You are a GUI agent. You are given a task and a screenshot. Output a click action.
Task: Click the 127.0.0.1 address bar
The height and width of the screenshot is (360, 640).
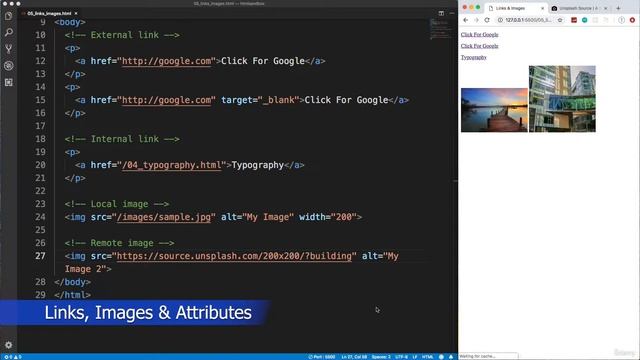tap(529, 20)
